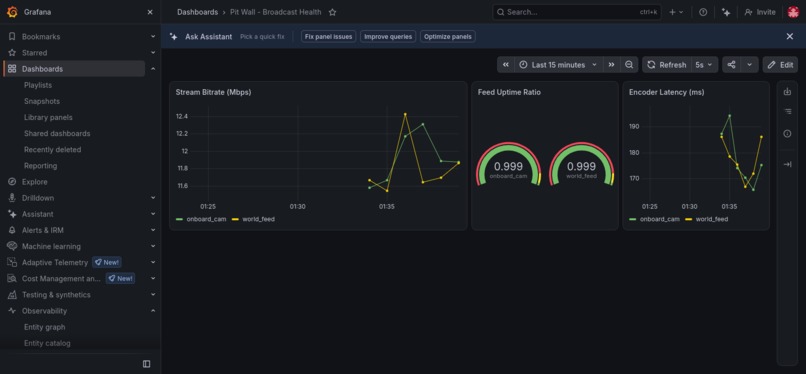Shift time range backward
The height and width of the screenshot is (374, 806).
coord(506,65)
